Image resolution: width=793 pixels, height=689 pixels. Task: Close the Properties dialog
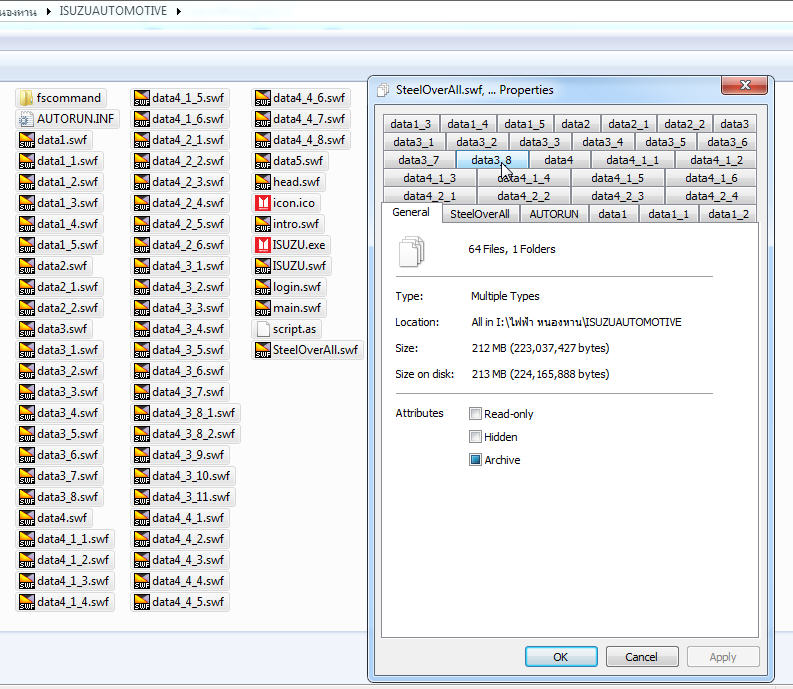[744, 85]
